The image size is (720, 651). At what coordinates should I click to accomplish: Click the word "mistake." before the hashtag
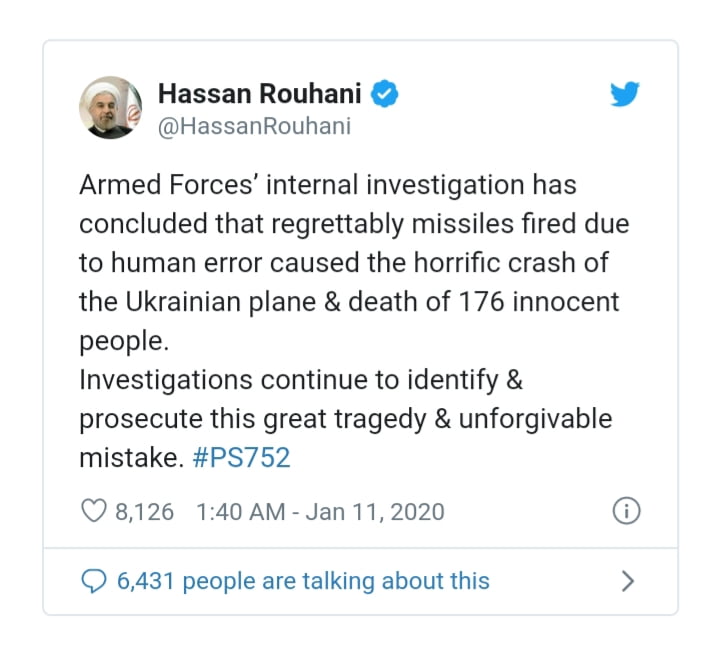131,458
